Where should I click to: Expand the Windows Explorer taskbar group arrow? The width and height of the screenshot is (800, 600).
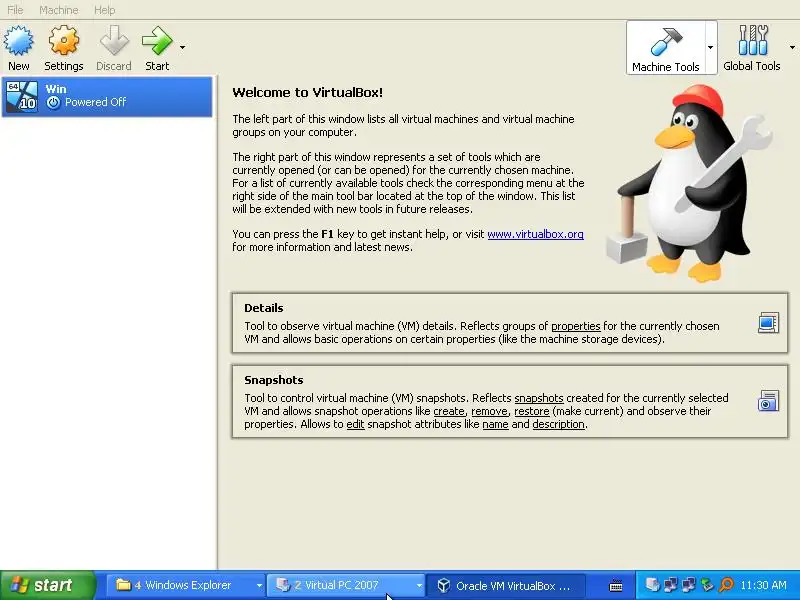coord(259,586)
